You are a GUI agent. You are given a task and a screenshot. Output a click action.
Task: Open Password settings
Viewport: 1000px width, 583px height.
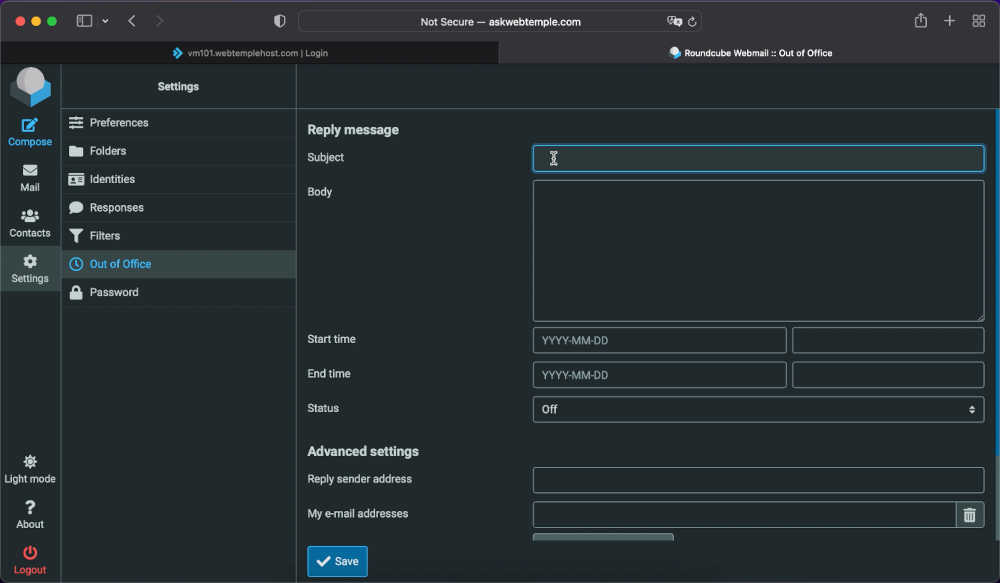(179, 292)
